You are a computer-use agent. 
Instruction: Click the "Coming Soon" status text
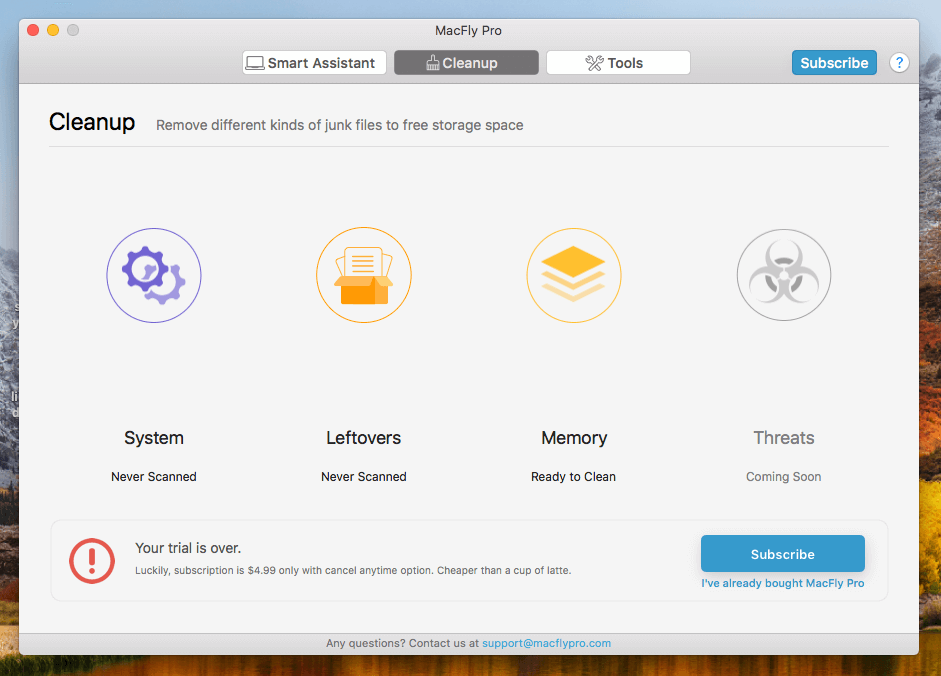click(x=783, y=477)
